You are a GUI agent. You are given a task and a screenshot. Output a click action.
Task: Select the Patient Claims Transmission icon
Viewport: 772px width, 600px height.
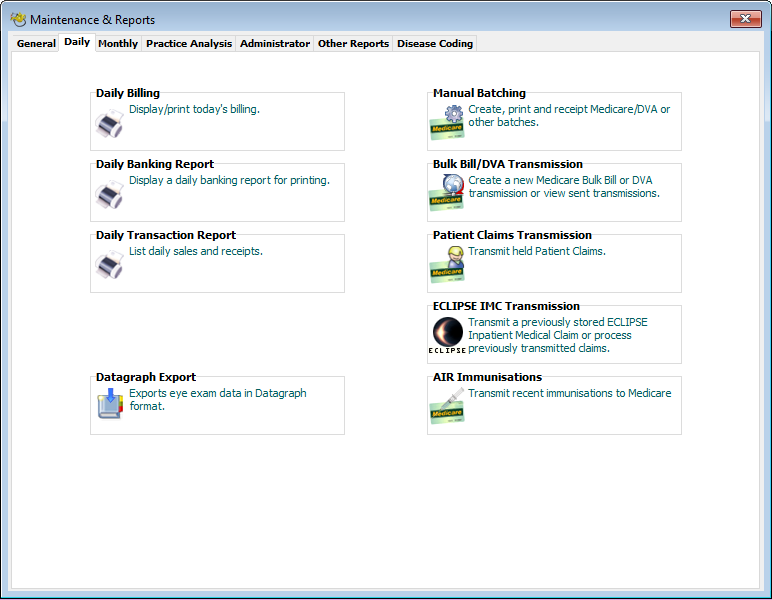[447, 263]
